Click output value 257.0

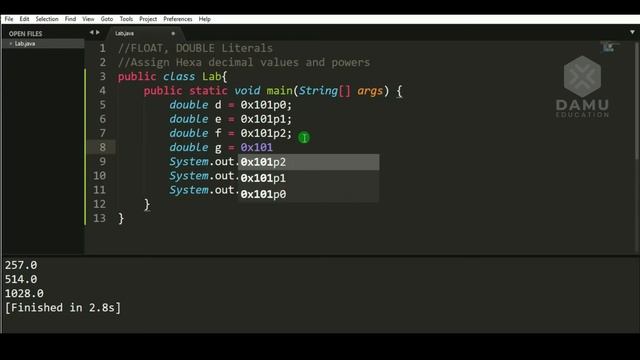click(x=21, y=265)
